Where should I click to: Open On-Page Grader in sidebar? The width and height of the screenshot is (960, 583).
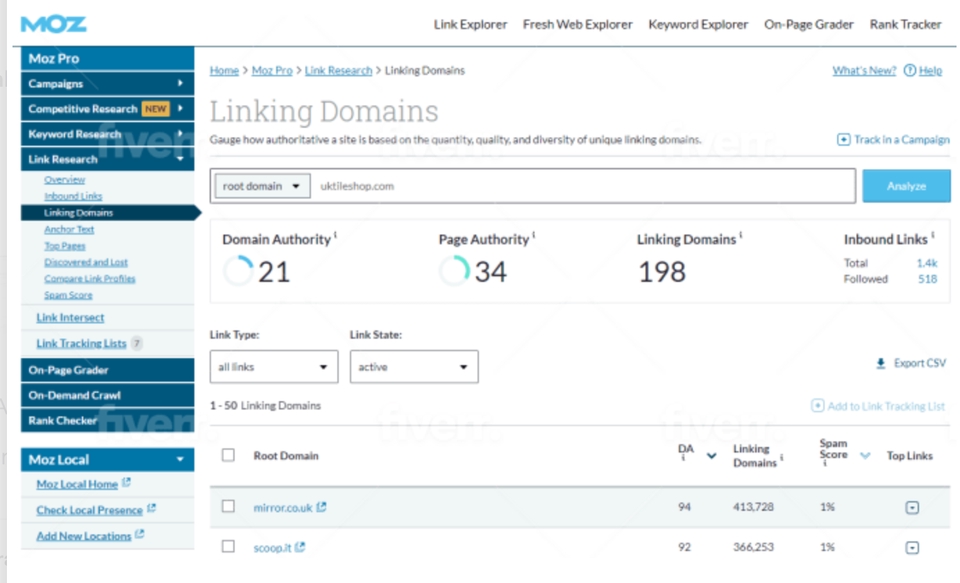point(108,370)
